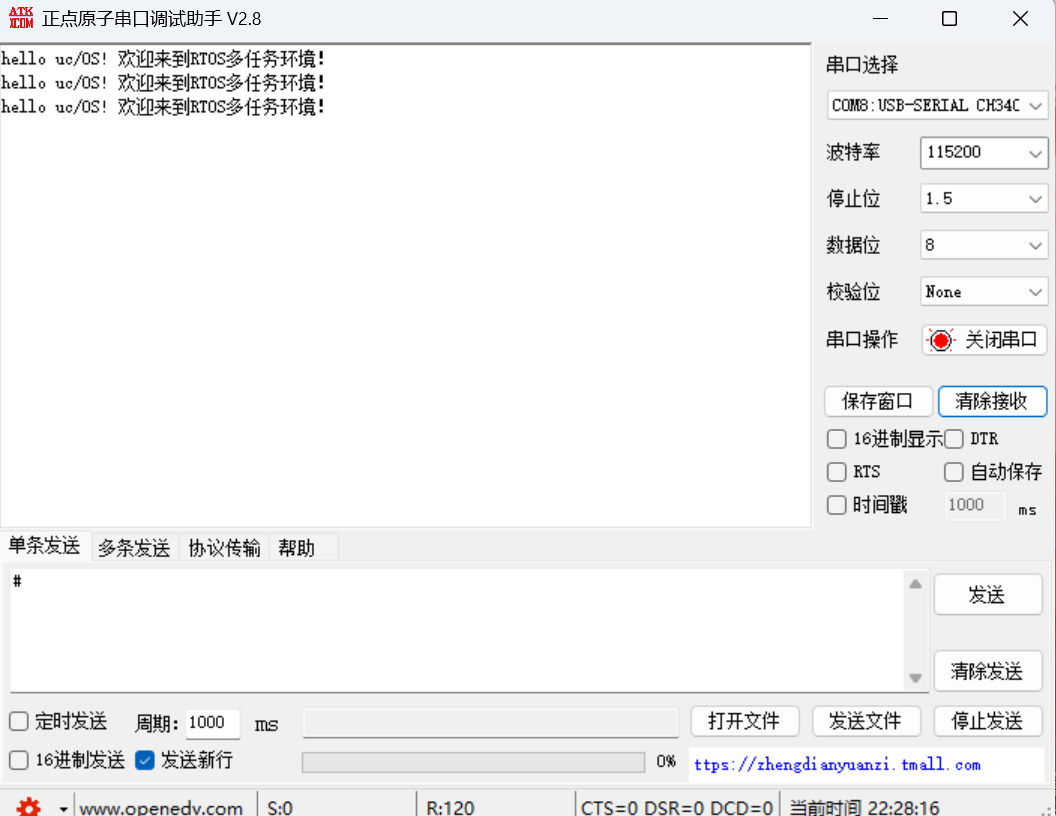Open the parity None dropdown
This screenshot has width=1056, height=816.
984,292
